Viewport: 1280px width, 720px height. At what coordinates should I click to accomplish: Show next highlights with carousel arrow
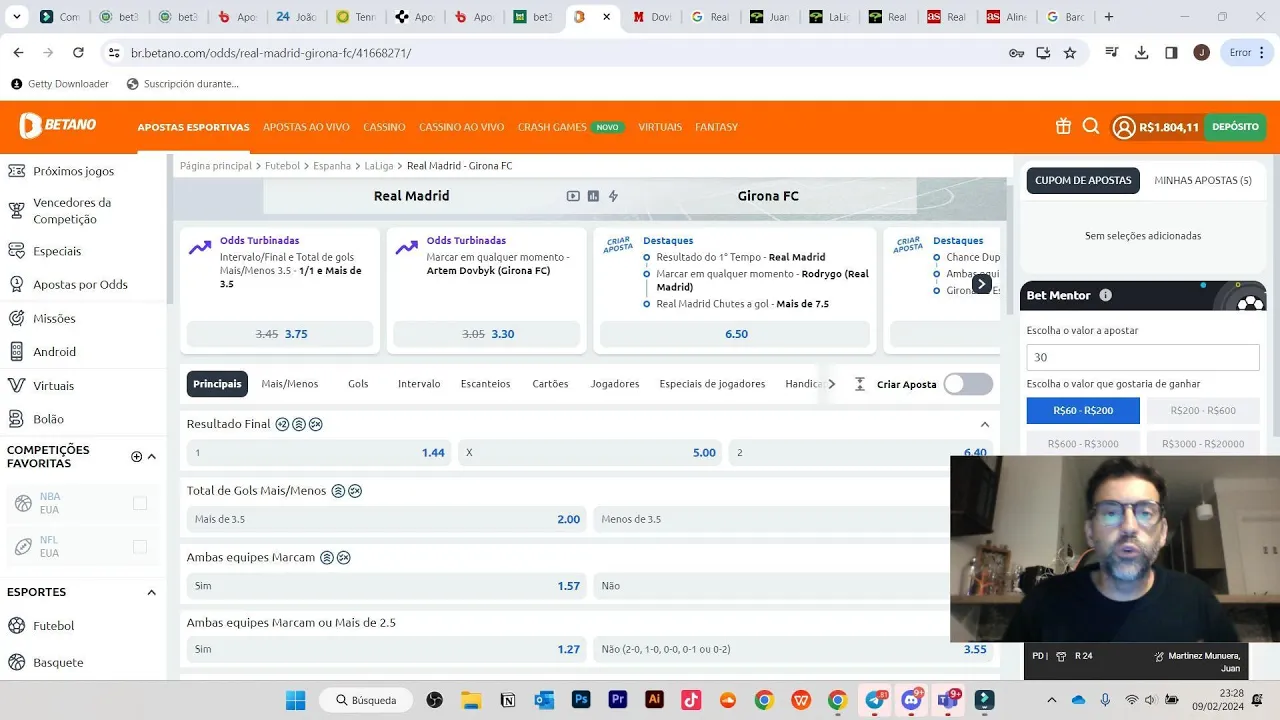[982, 284]
